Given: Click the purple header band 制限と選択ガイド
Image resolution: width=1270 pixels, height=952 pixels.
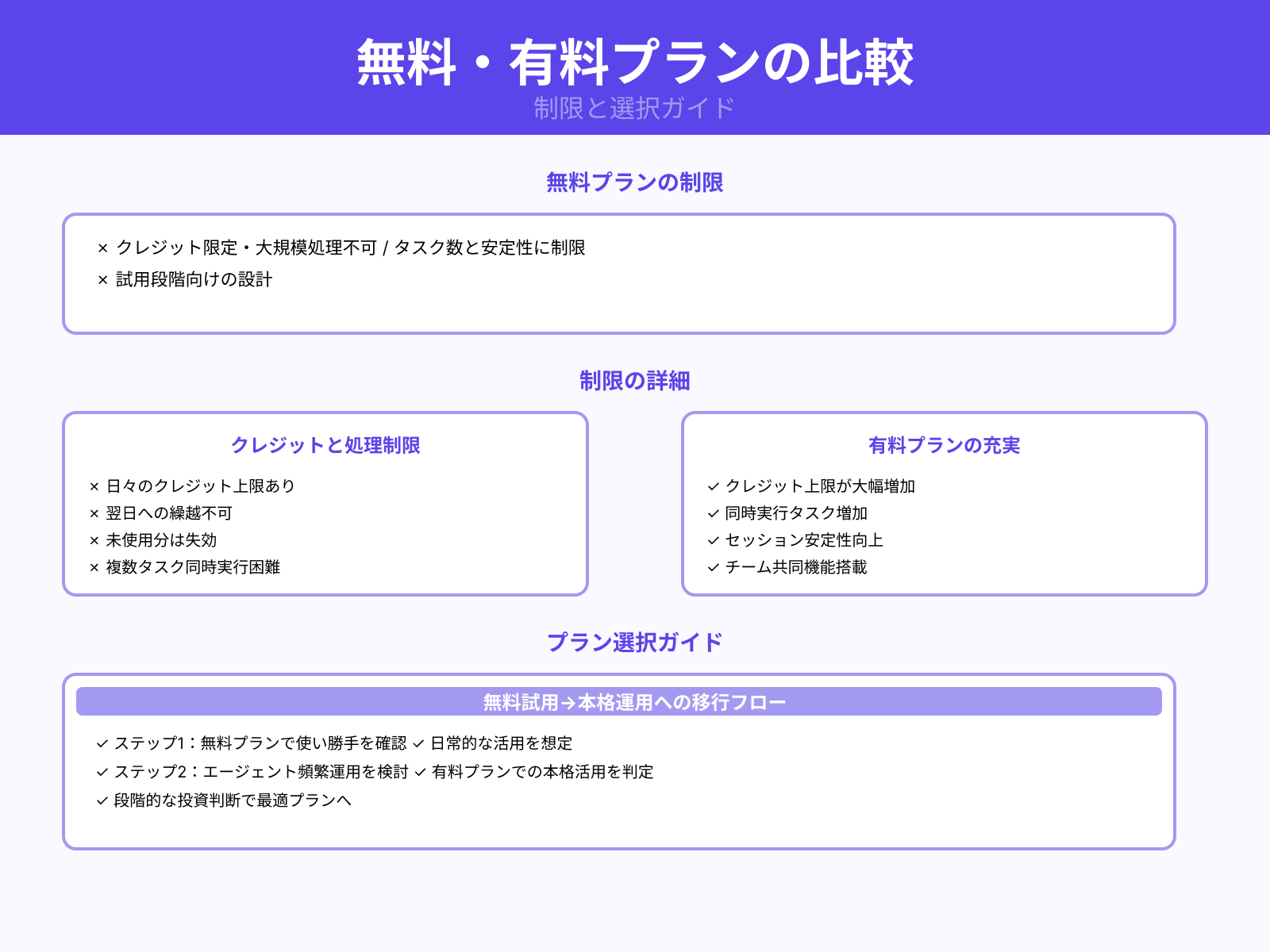Looking at the screenshot, I should (634, 108).
